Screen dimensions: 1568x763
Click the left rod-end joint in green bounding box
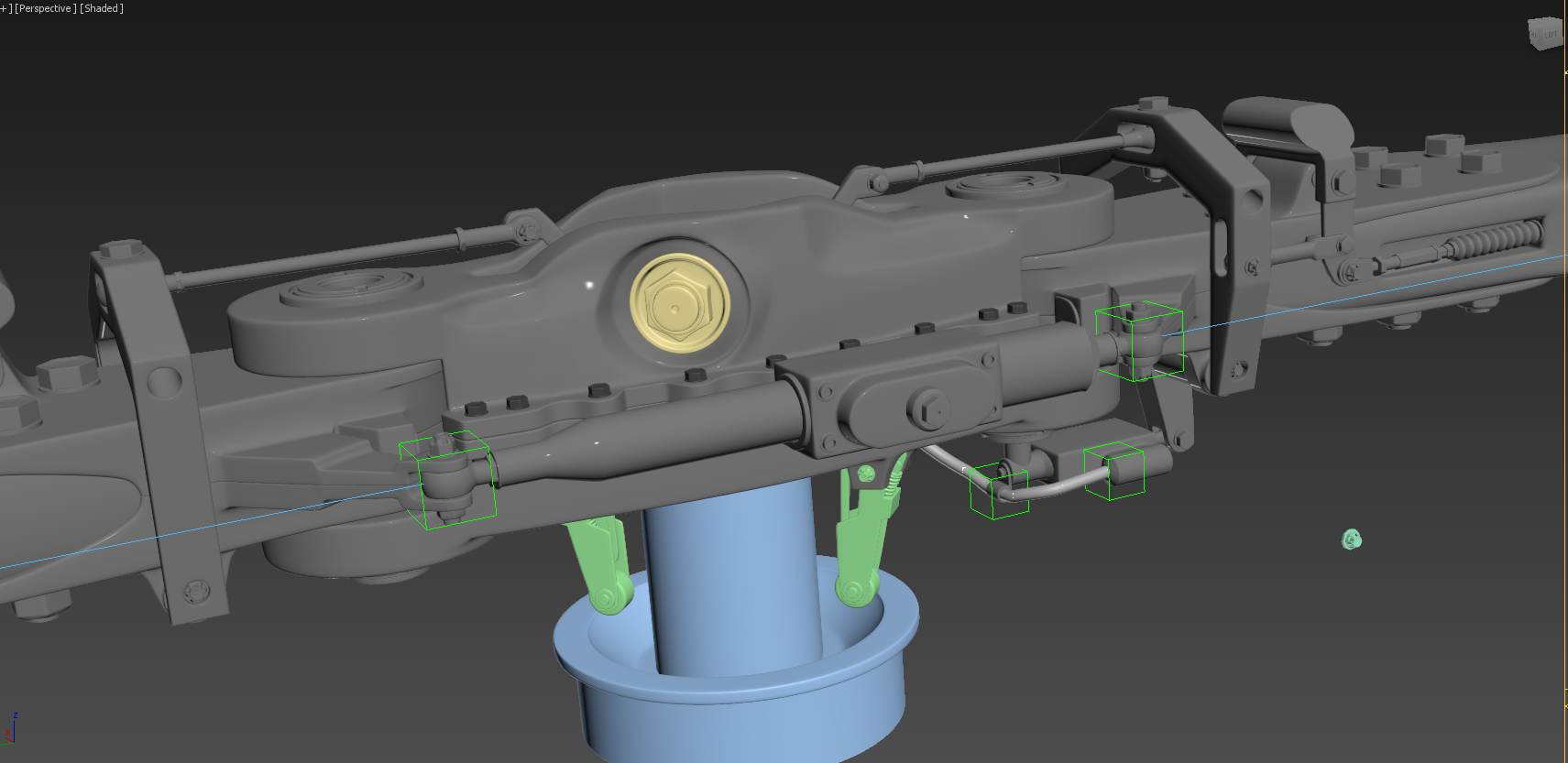point(448,478)
